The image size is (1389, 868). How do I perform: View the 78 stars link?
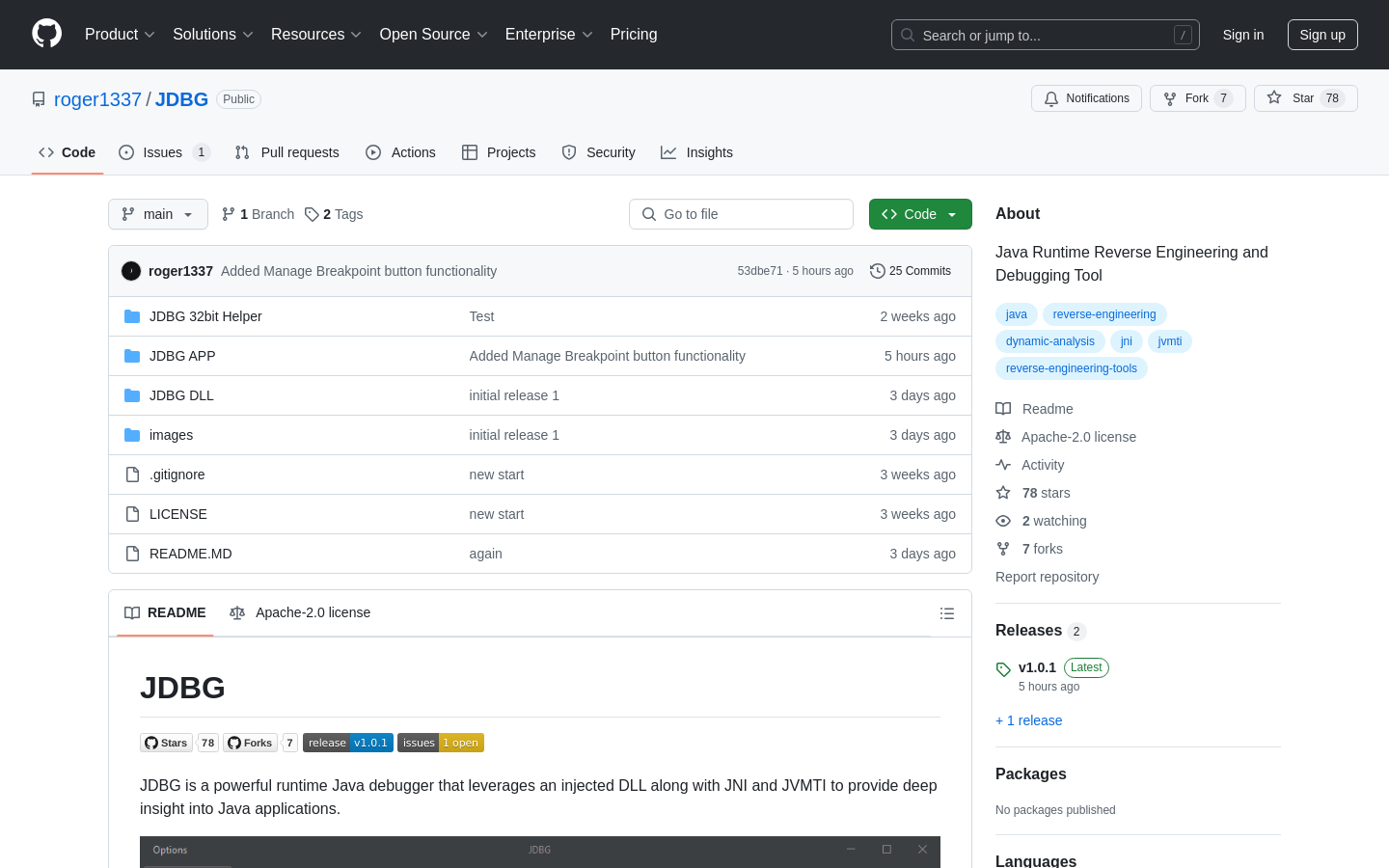1033,493
